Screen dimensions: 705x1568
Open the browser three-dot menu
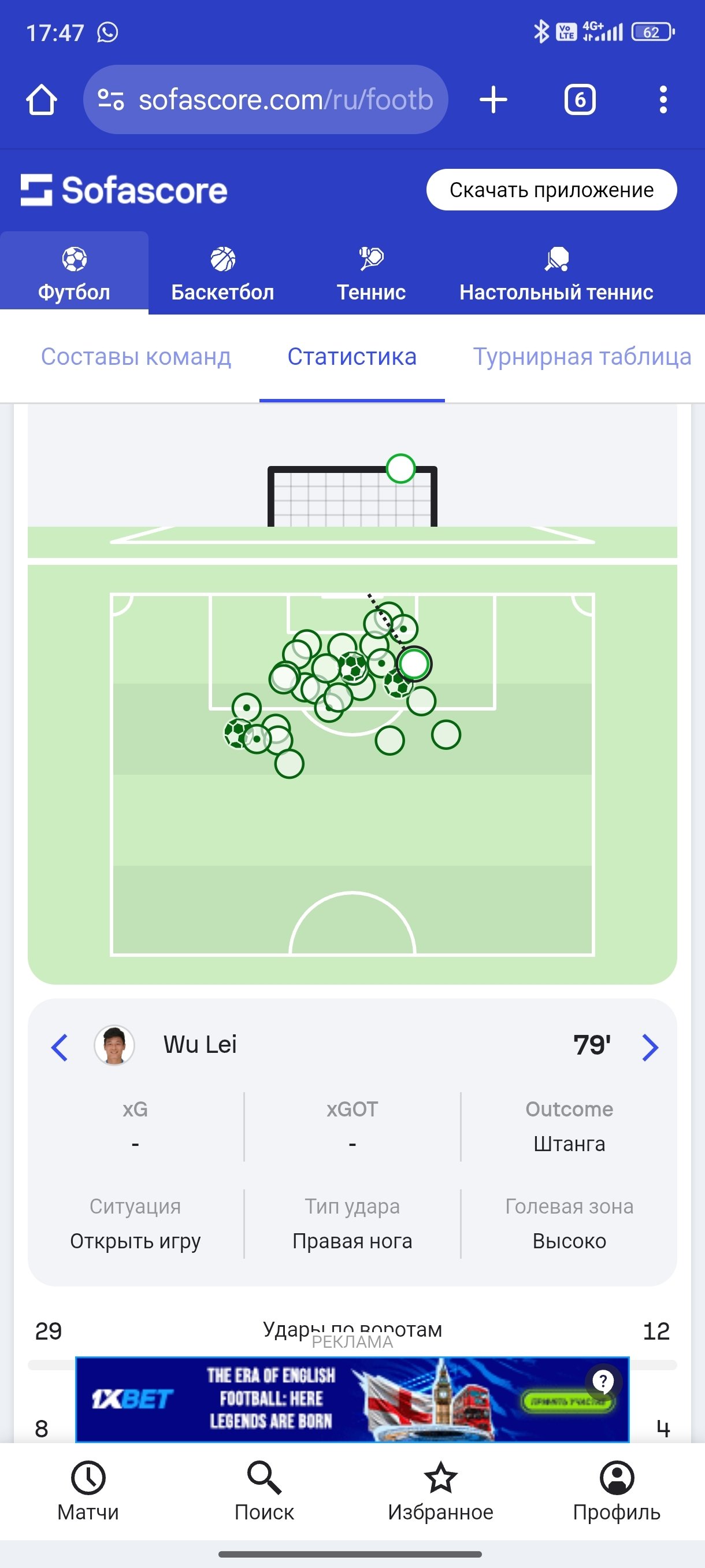(663, 100)
